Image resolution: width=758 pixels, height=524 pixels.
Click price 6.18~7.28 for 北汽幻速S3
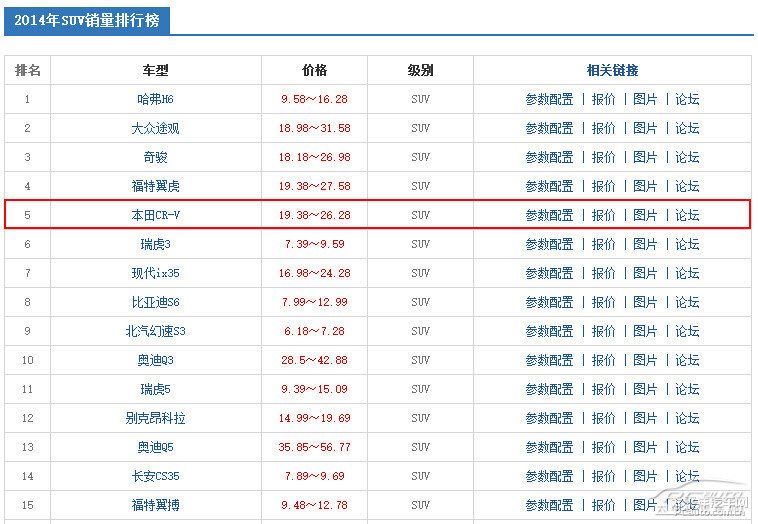tap(314, 331)
